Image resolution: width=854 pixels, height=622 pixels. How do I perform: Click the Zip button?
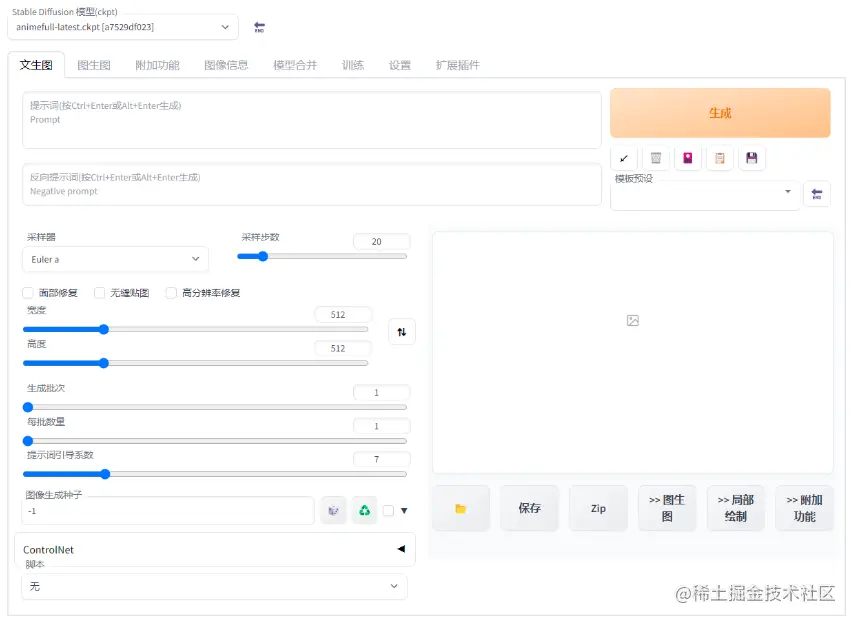598,508
